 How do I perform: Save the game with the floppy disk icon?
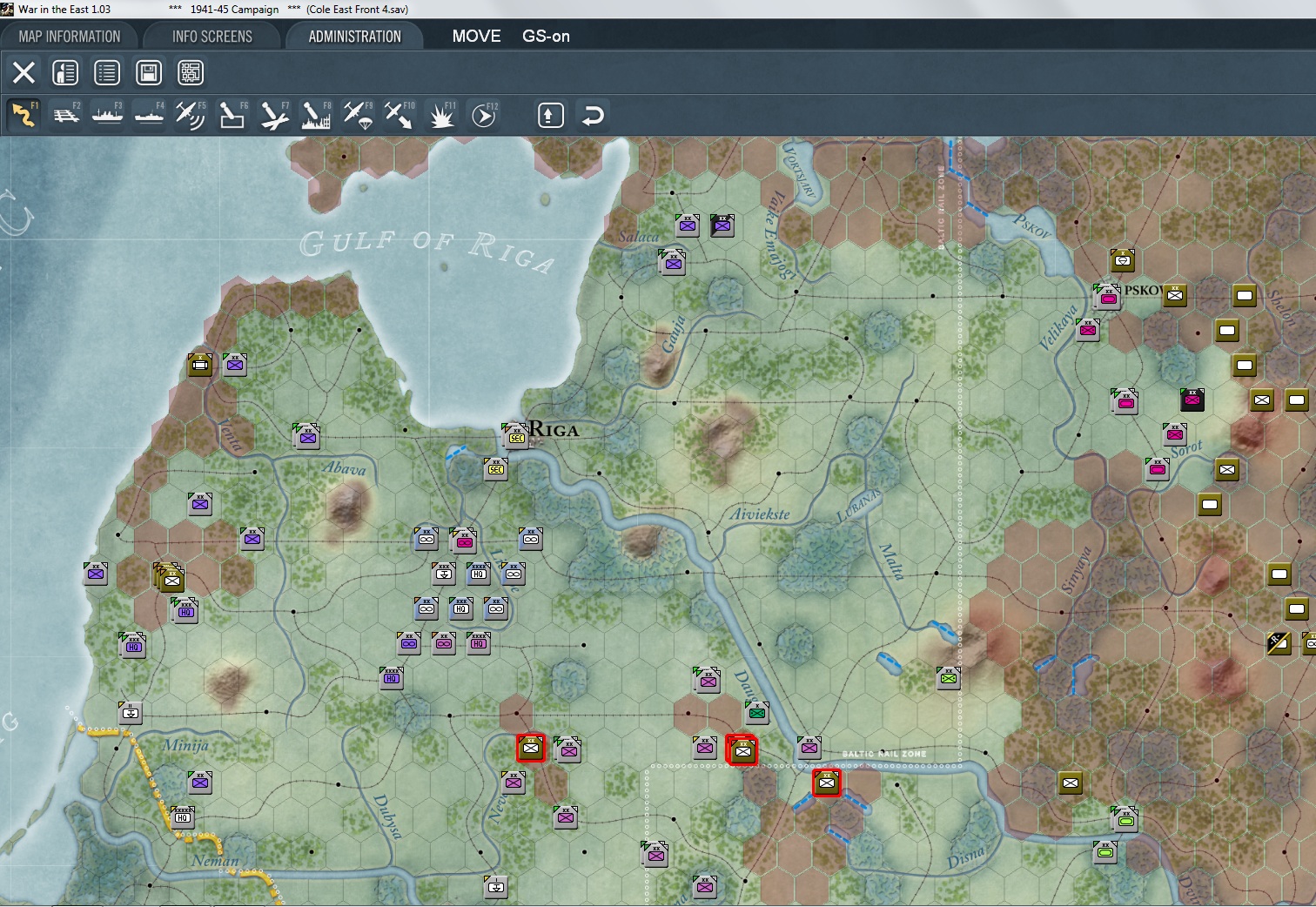pos(149,72)
